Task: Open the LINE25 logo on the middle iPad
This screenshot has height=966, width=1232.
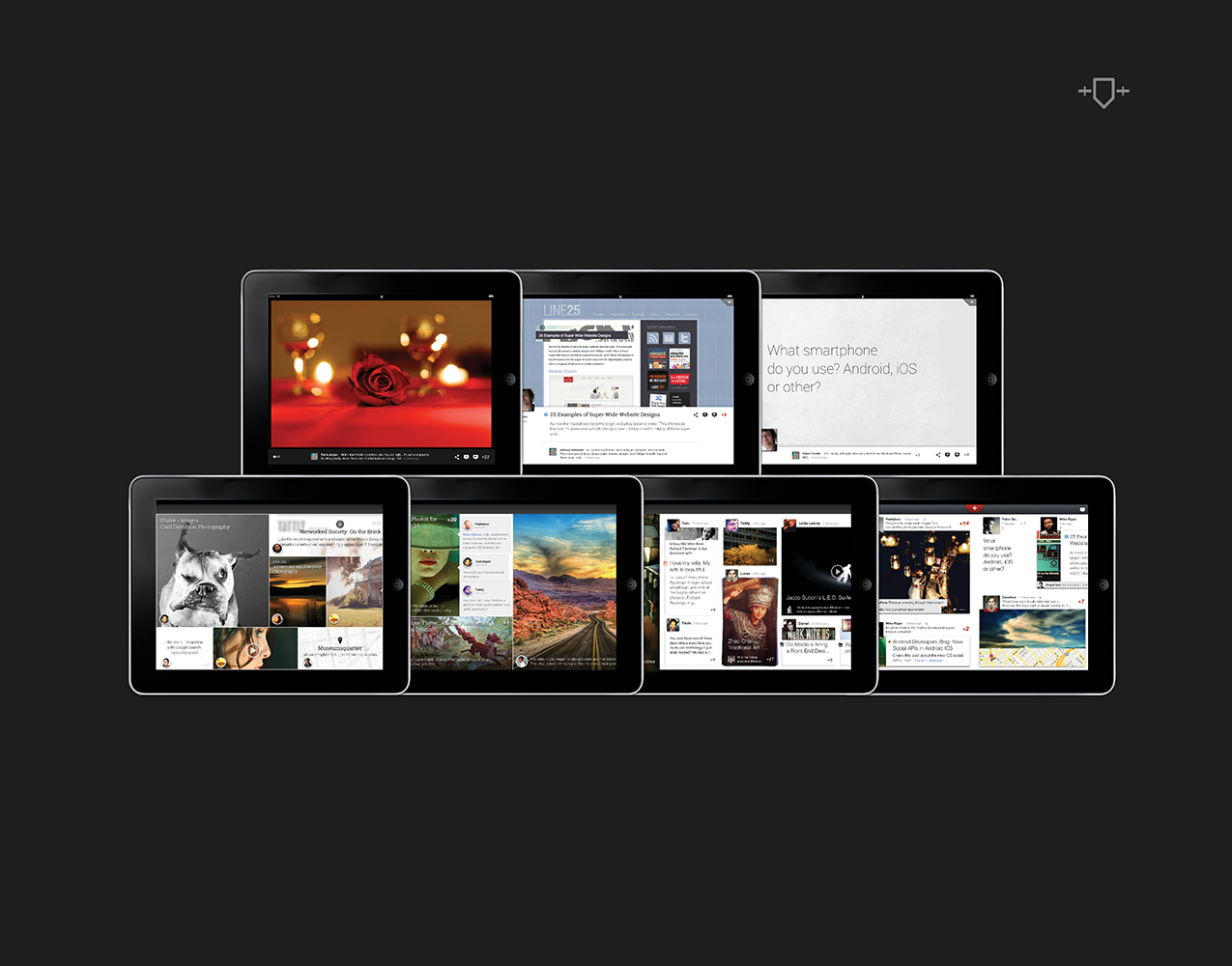Action: tap(561, 310)
